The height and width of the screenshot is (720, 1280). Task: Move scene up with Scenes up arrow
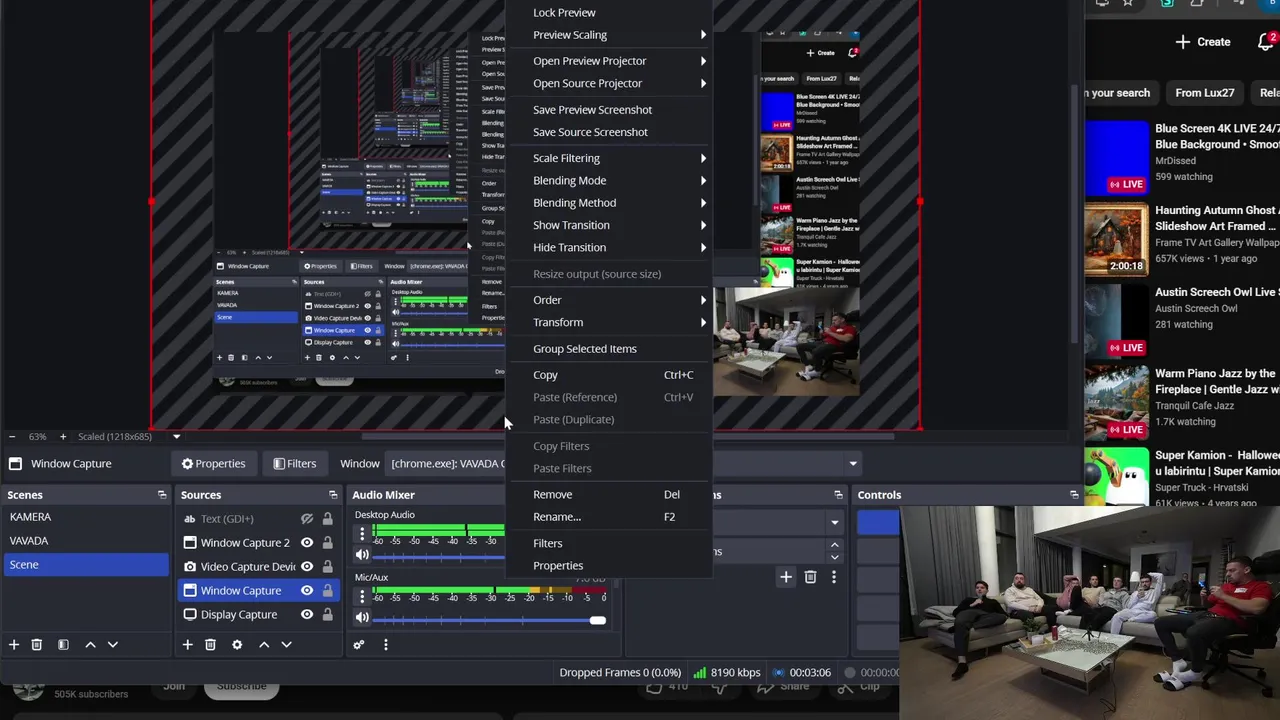point(90,645)
